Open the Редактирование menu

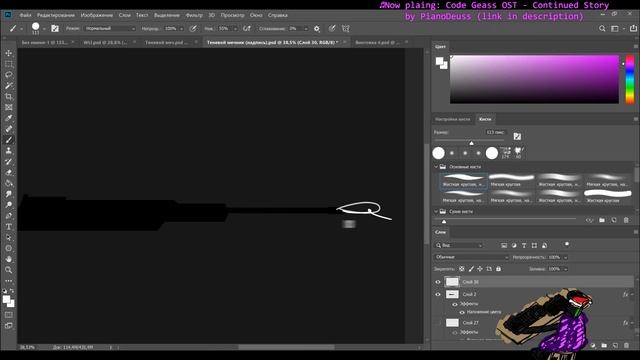coord(56,15)
